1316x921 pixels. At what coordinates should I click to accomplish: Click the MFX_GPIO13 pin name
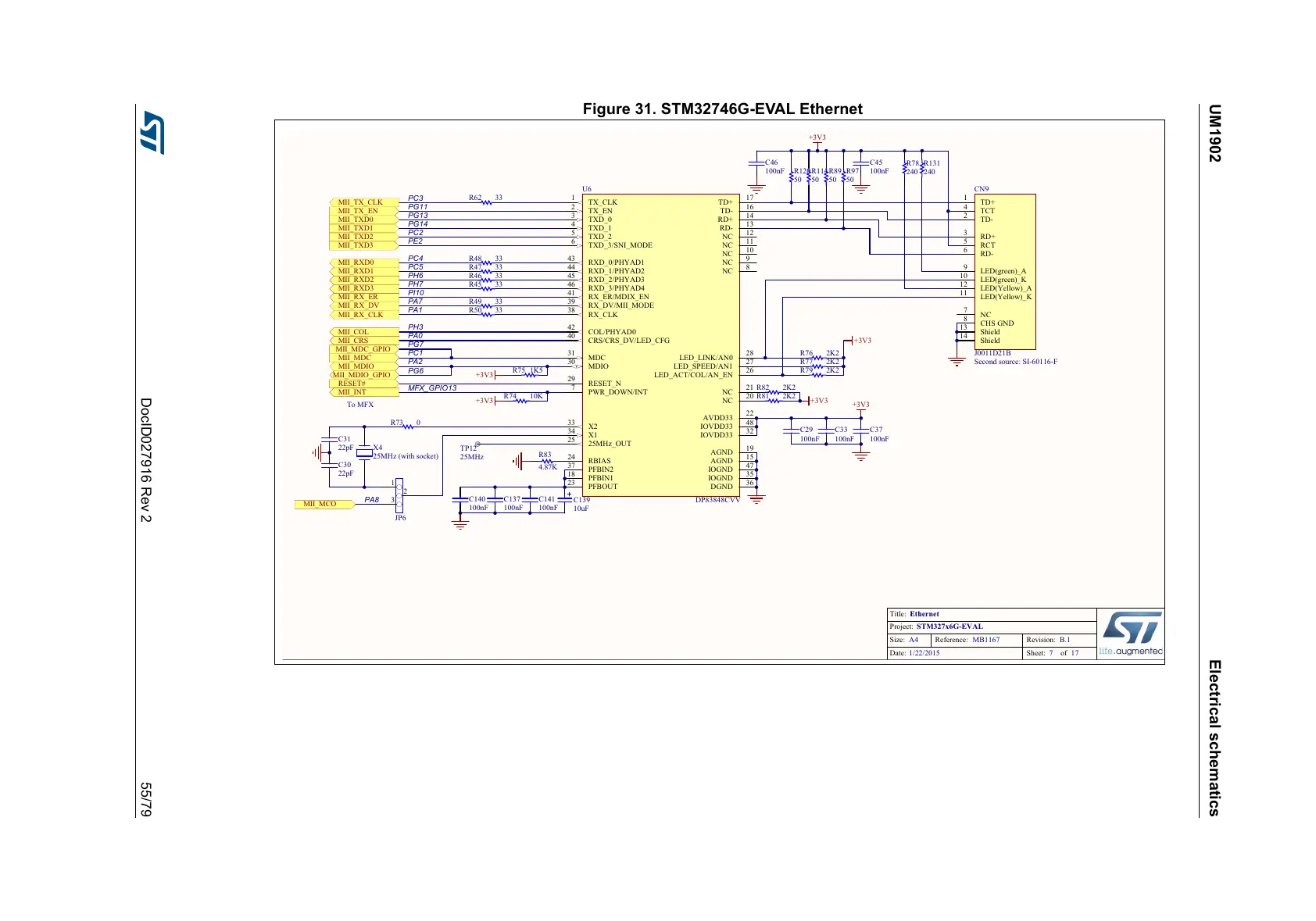432,388
